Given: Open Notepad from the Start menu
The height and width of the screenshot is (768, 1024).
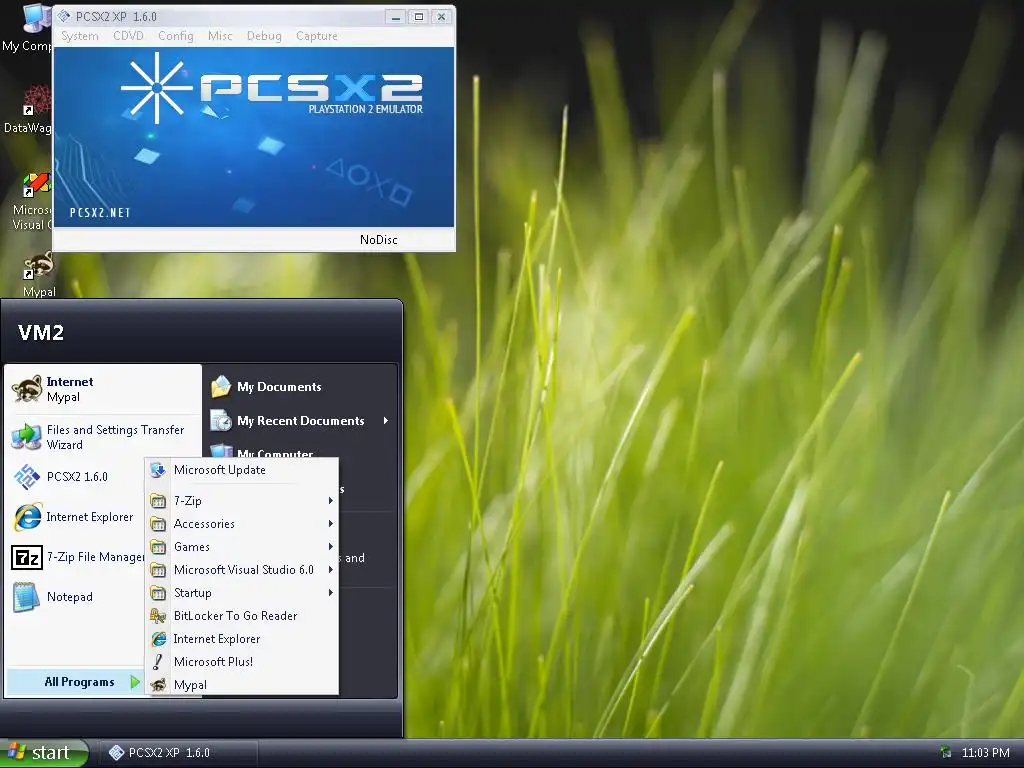Looking at the screenshot, I should point(75,597).
